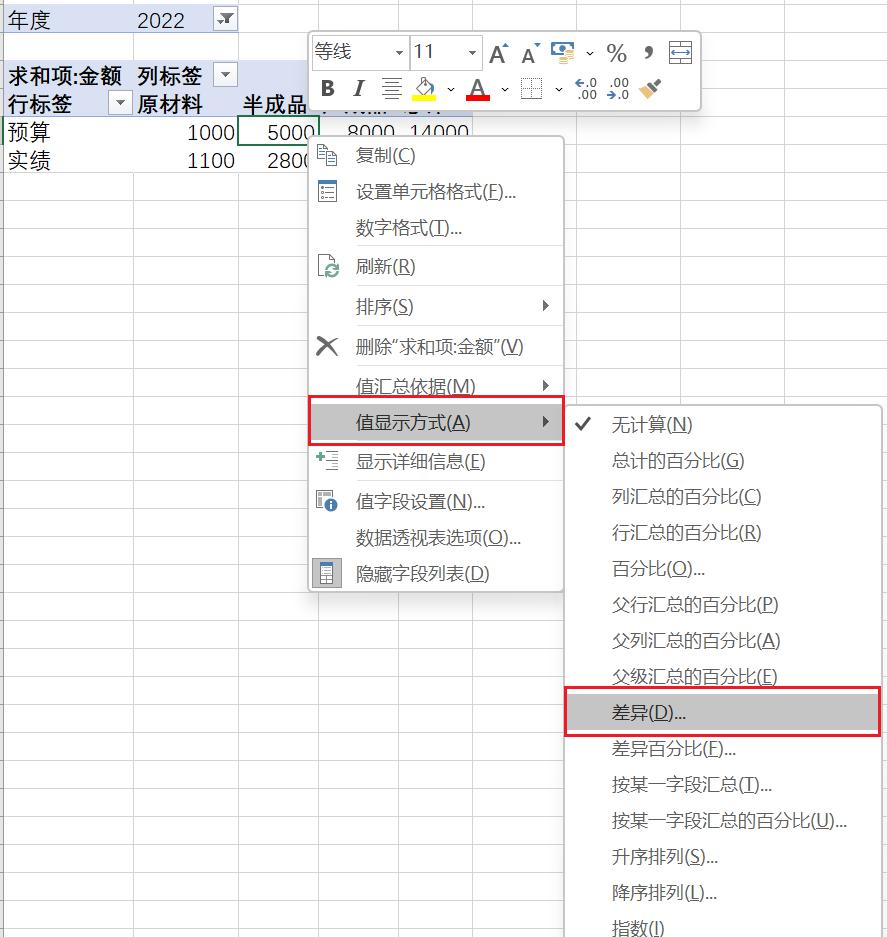Image resolution: width=887 pixels, height=937 pixels.
Task: Open font color dropdown arrow
Action: (x=505, y=89)
